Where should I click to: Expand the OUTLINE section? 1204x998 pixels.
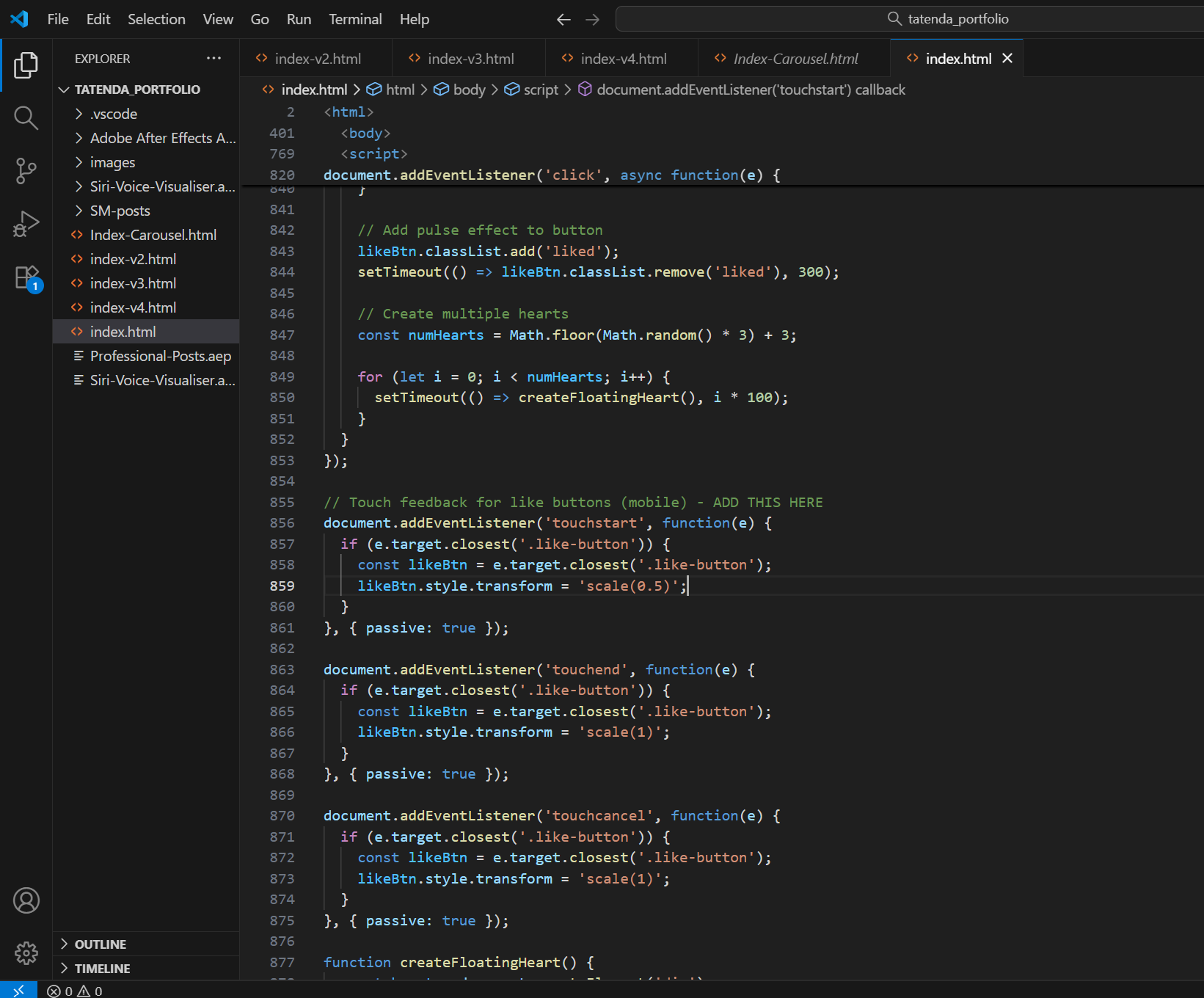[x=101, y=944]
